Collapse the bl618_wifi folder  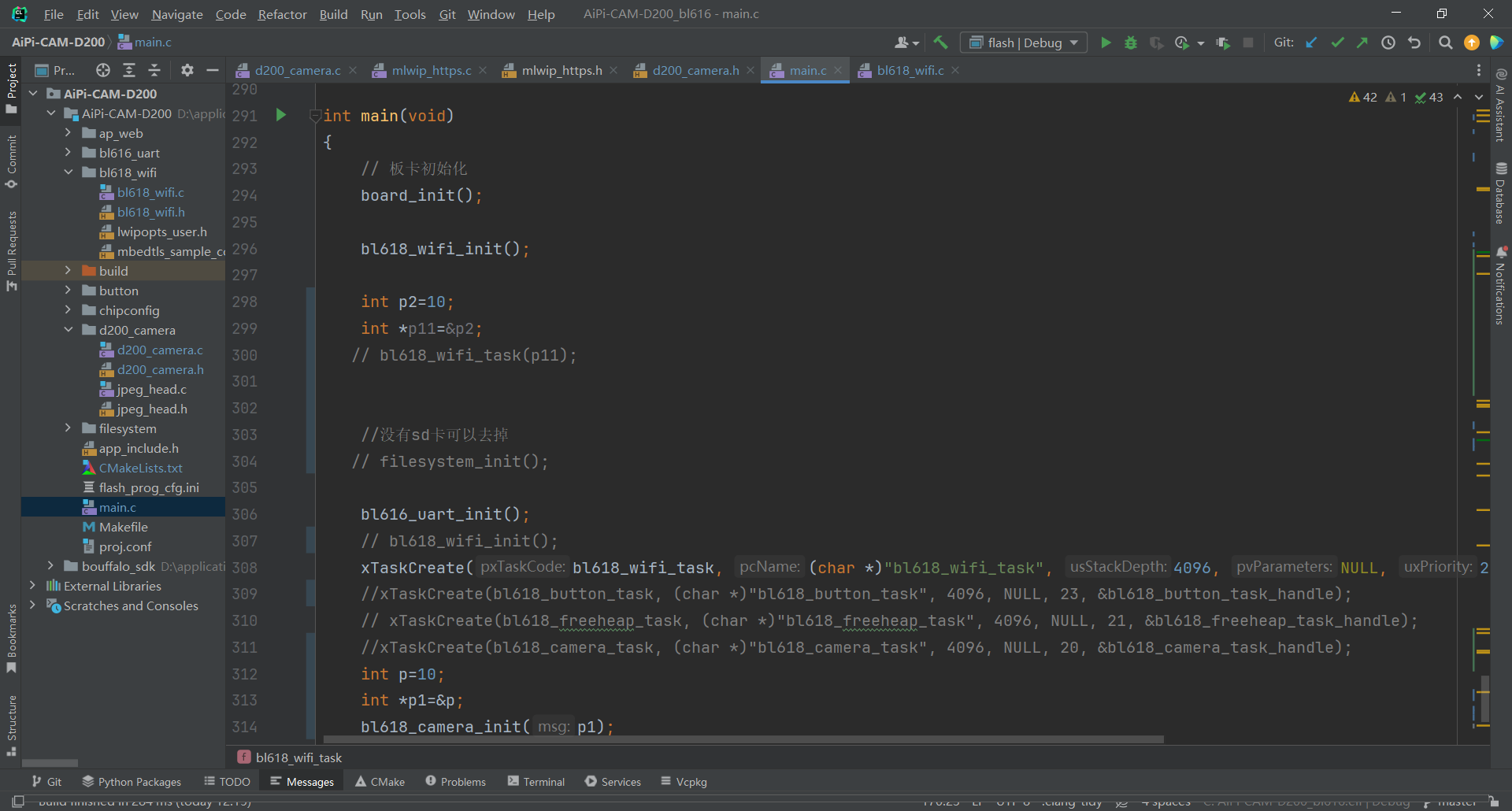coord(68,172)
